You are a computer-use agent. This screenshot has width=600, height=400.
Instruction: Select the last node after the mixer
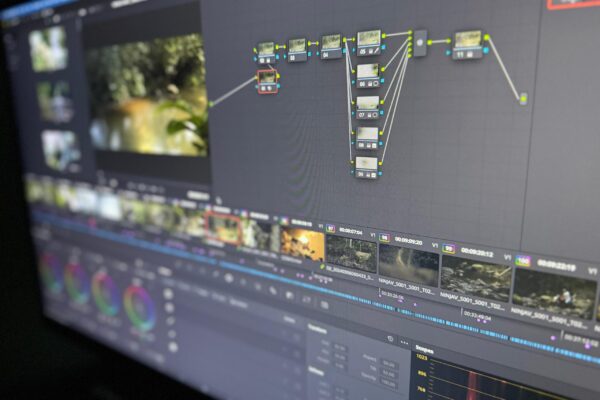click(468, 42)
